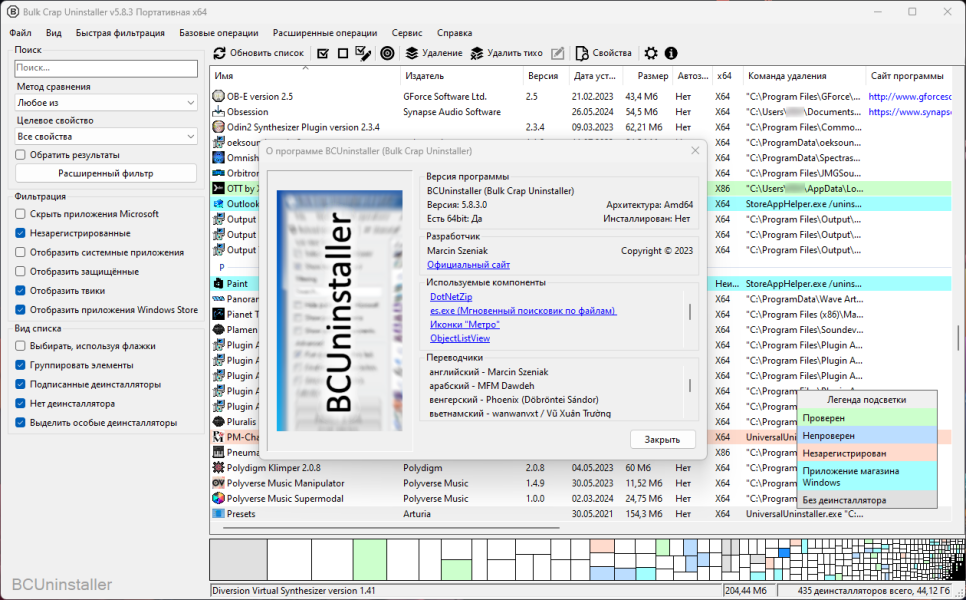This screenshot has height=600, width=966.
Task: Toggle Подписанные деинсталляторы checkbox
Action: point(20,384)
